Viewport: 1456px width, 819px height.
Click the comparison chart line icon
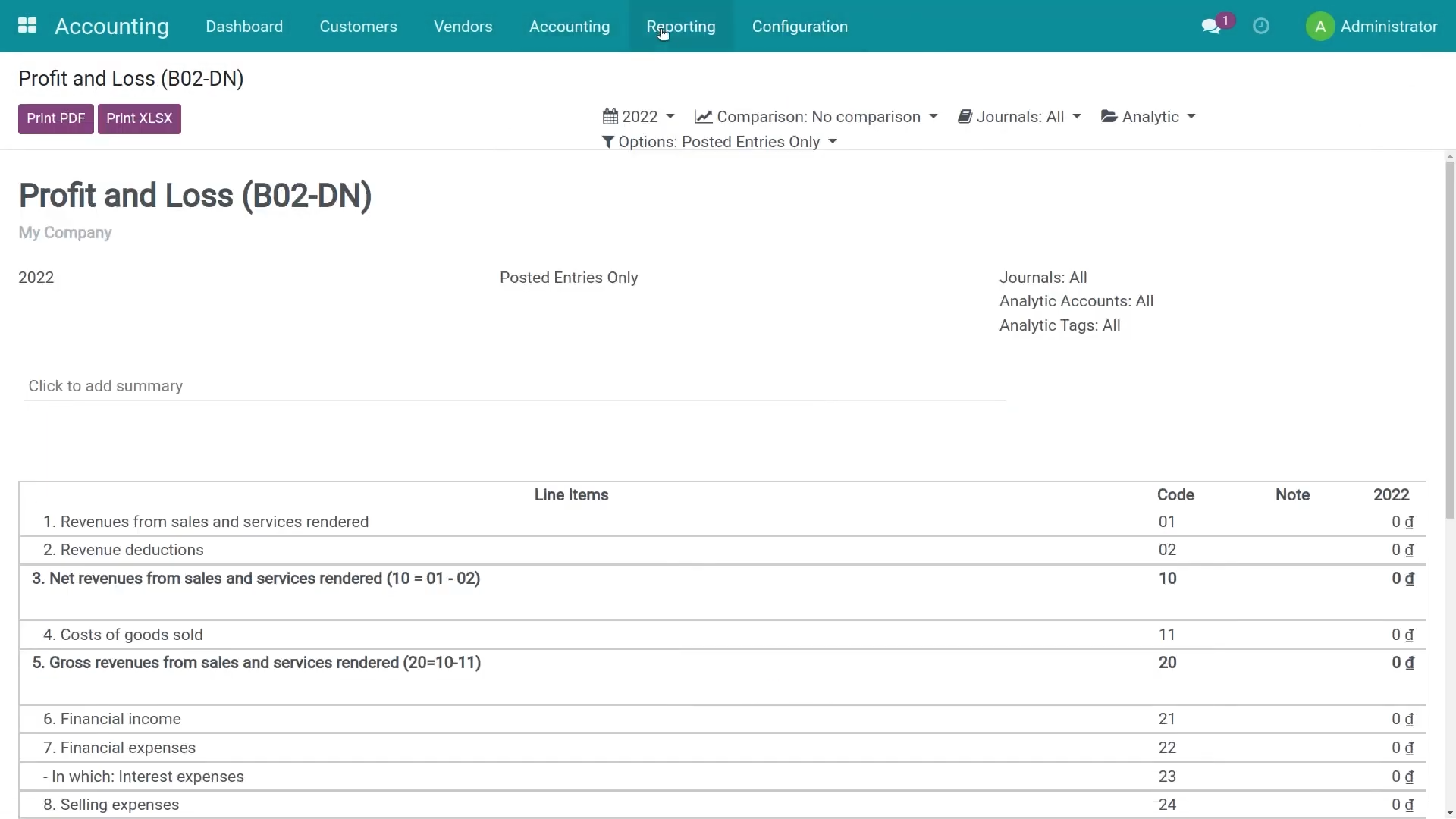point(703,117)
